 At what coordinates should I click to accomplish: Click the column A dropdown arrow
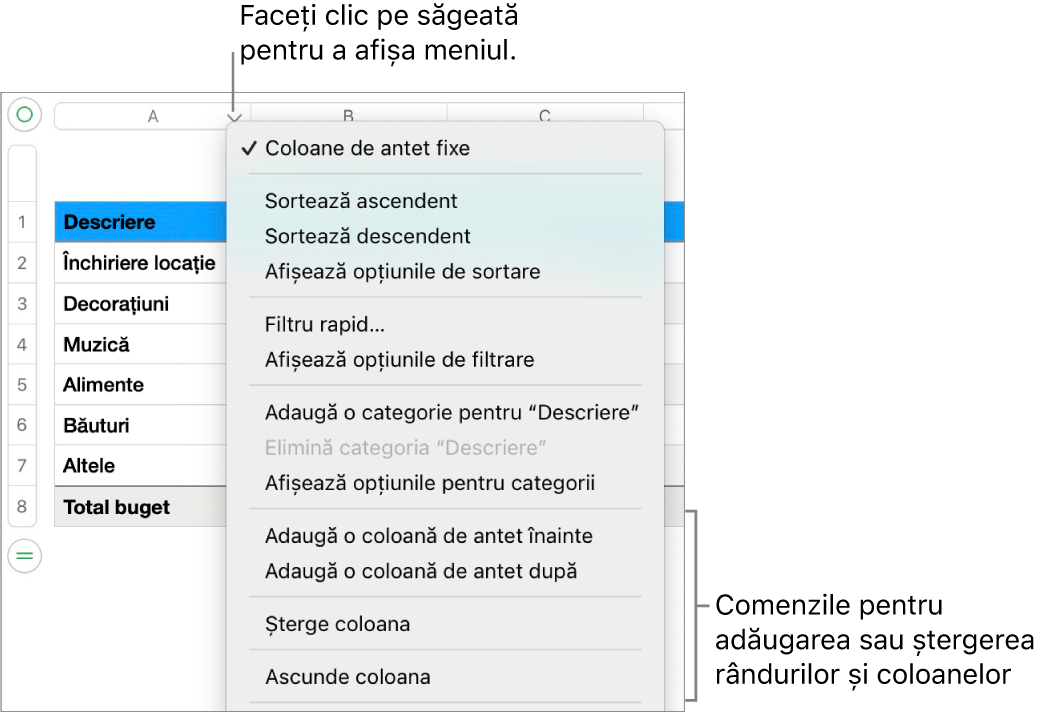[233, 116]
